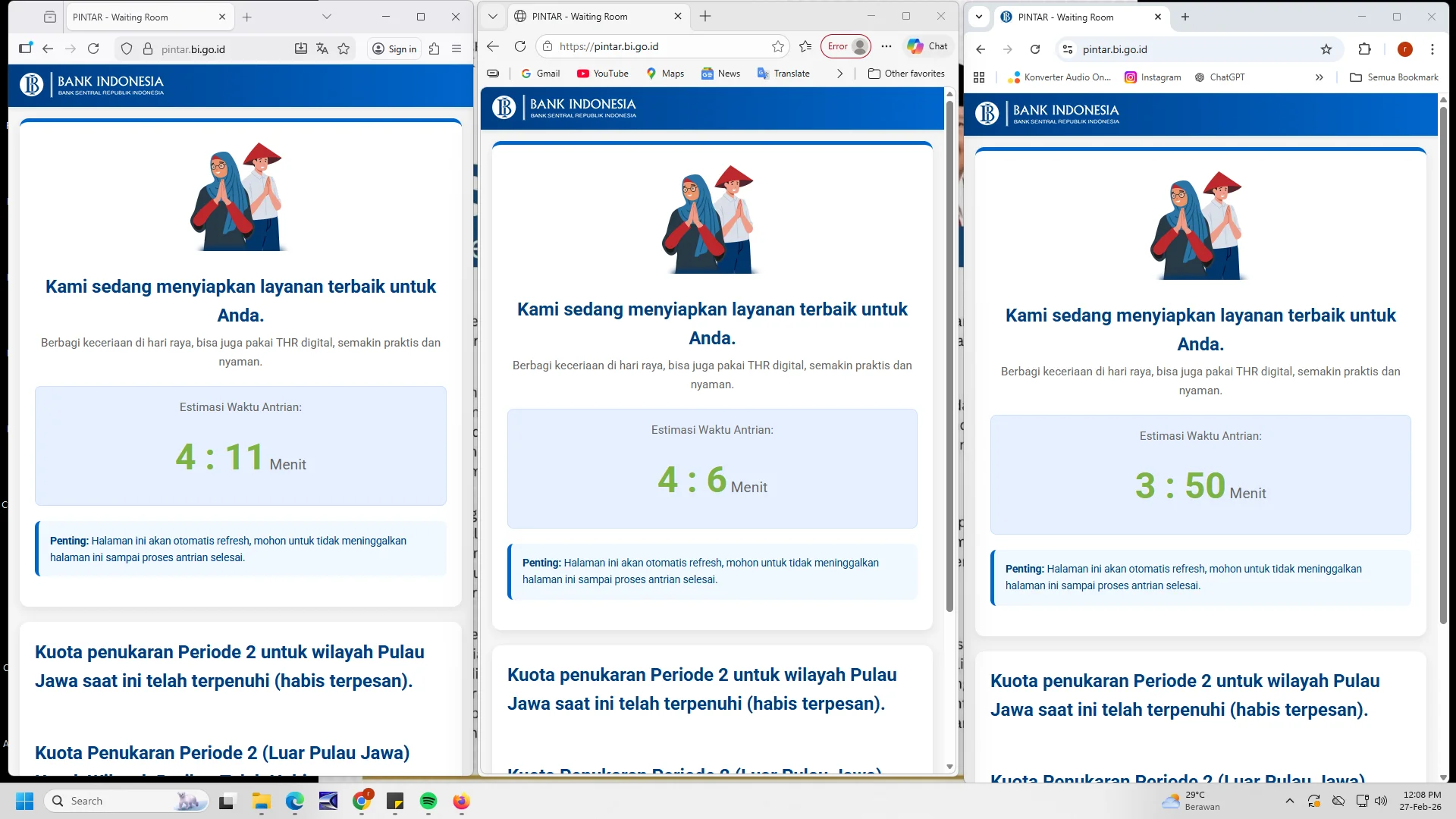This screenshot has width=1456, height=819.
Task: Expand Edge favorites bar overflow chevron
Action: point(839,74)
